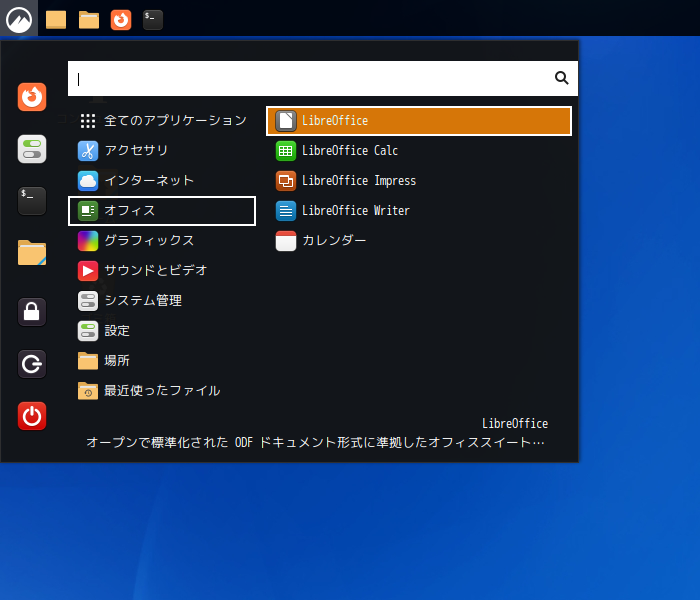Select 全てのアプリケーション category

[x=162, y=121]
